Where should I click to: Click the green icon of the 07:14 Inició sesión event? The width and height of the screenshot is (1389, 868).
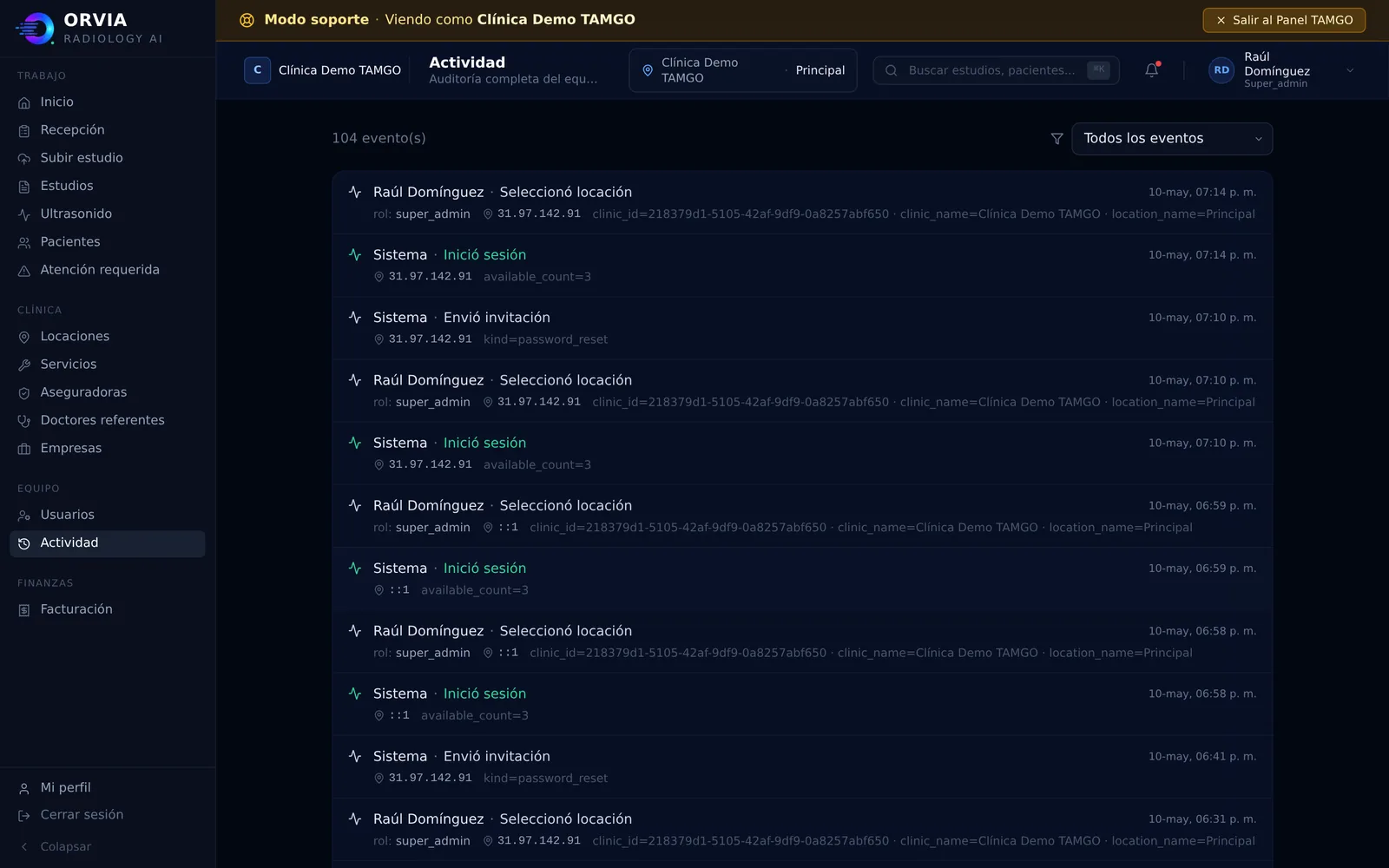tap(355, 254)
